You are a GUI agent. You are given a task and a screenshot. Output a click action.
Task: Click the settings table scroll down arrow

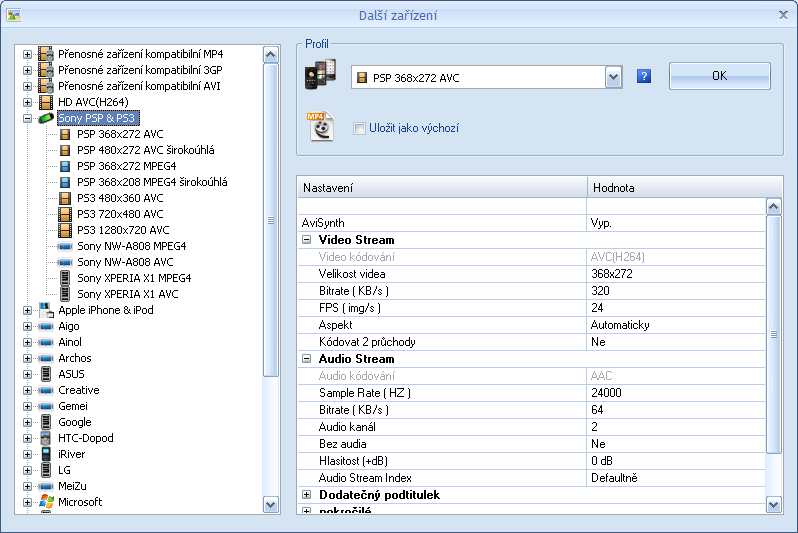tap(774, 504)
